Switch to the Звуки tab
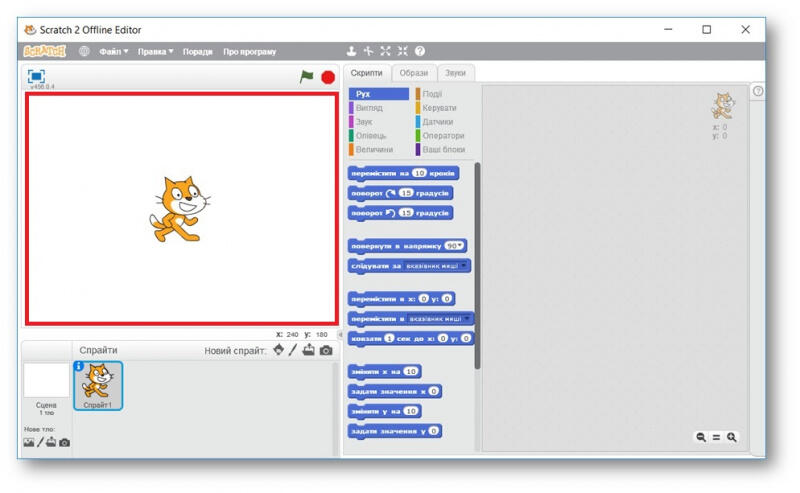The width and height of the screenshot is (800, 493). 455,73
